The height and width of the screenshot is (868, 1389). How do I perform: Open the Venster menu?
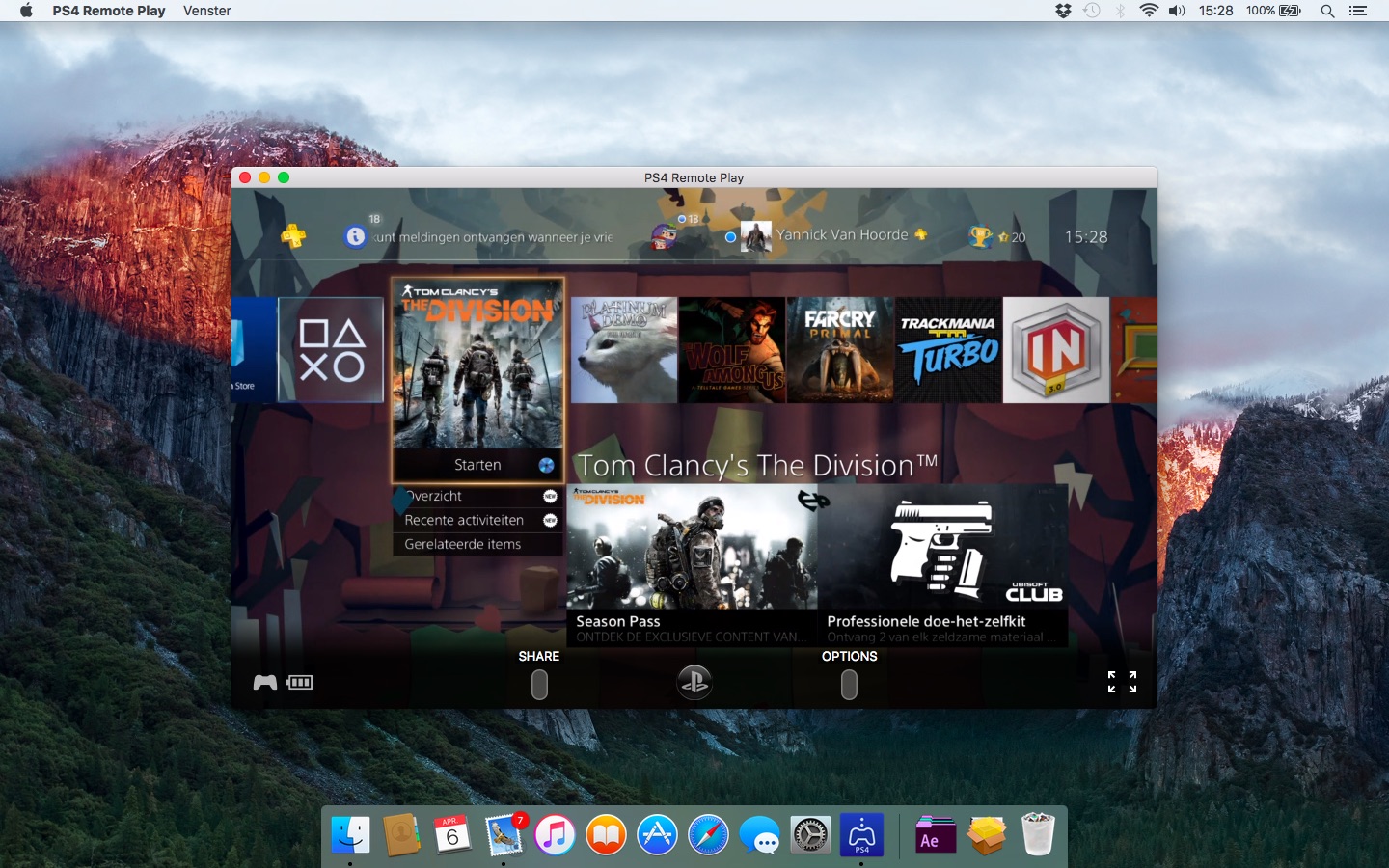207,11
